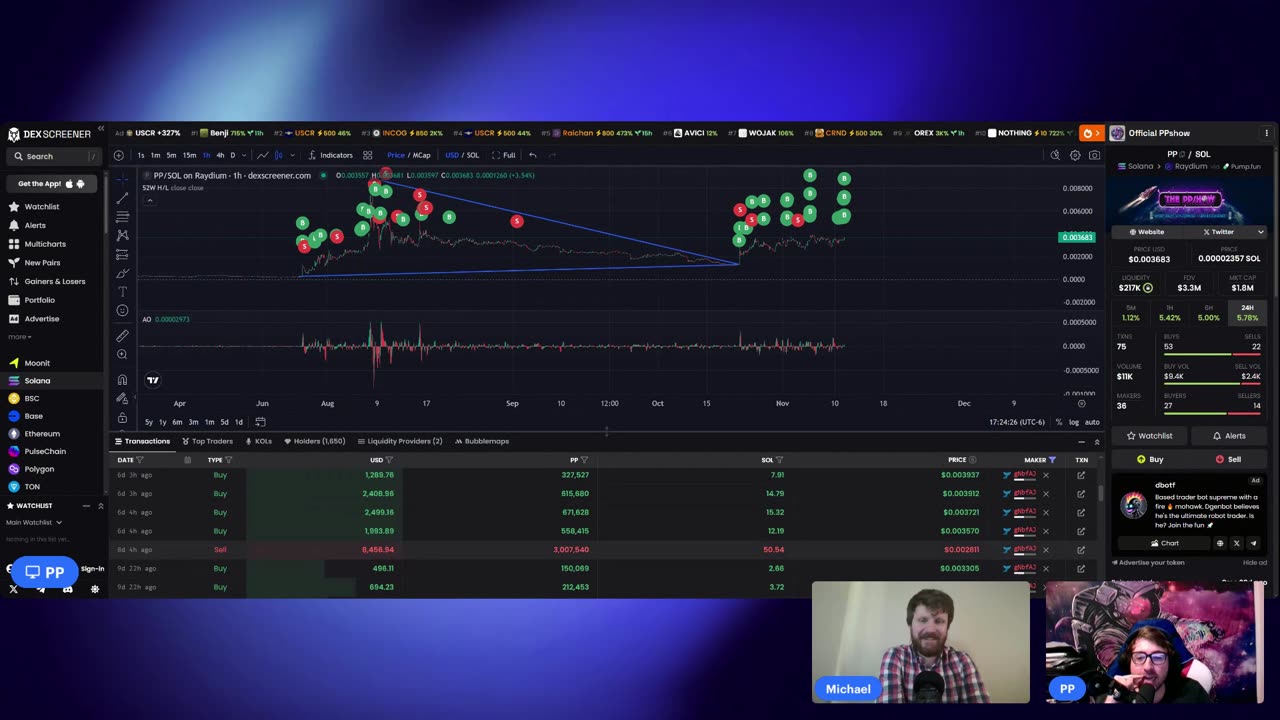Open the chart layout templates grid icon
The width and height of the screenshot is (1280, 720).
(x=368, y=155)
